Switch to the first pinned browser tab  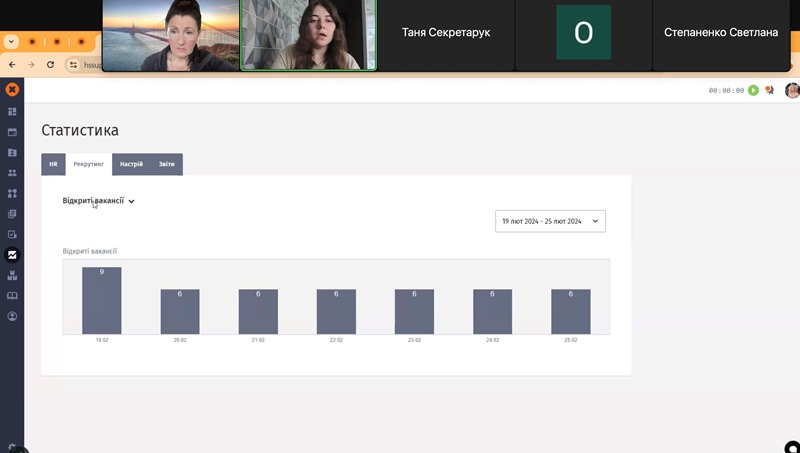click(32, 41)
